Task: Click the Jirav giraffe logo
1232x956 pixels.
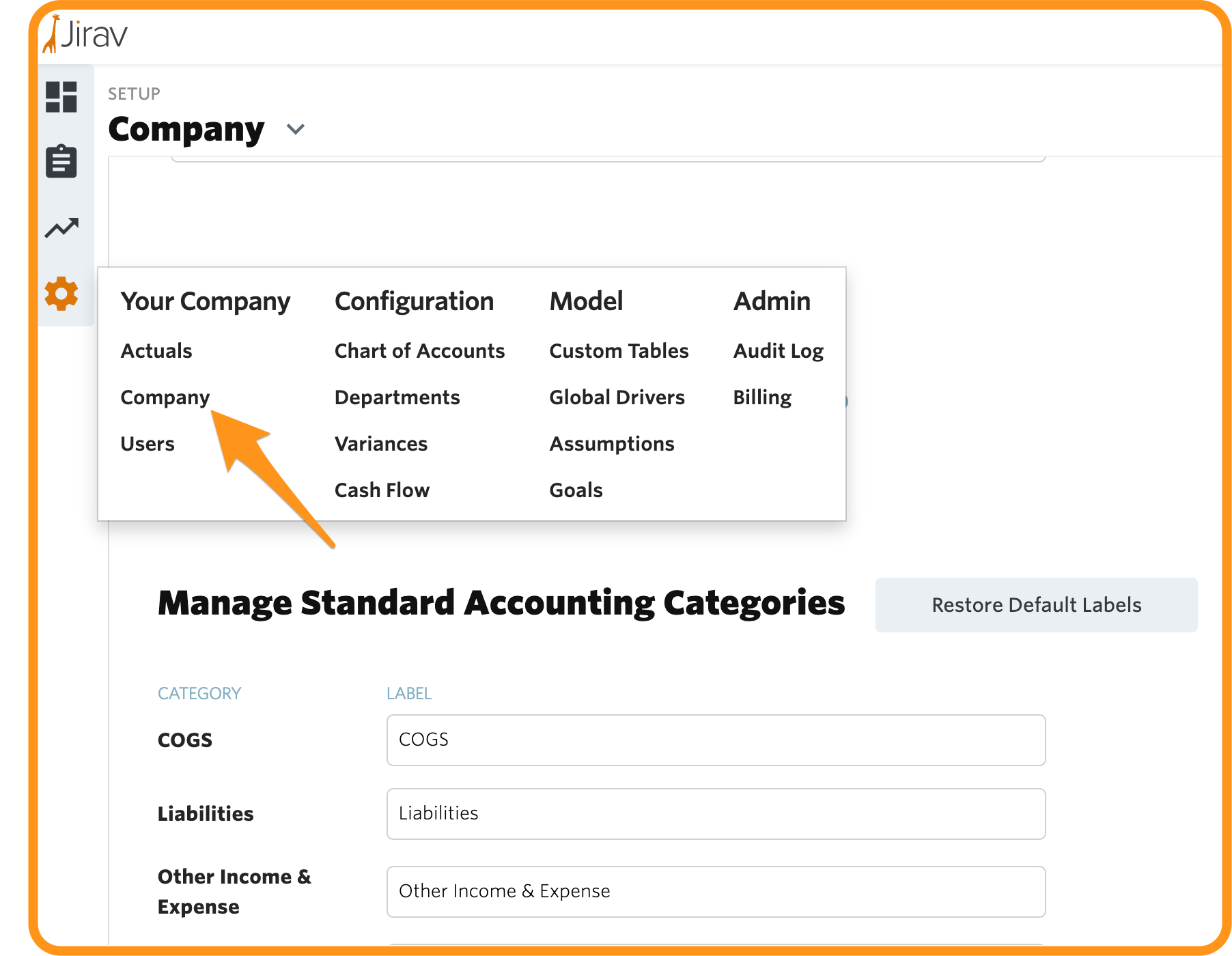Action: click(85, 33)
